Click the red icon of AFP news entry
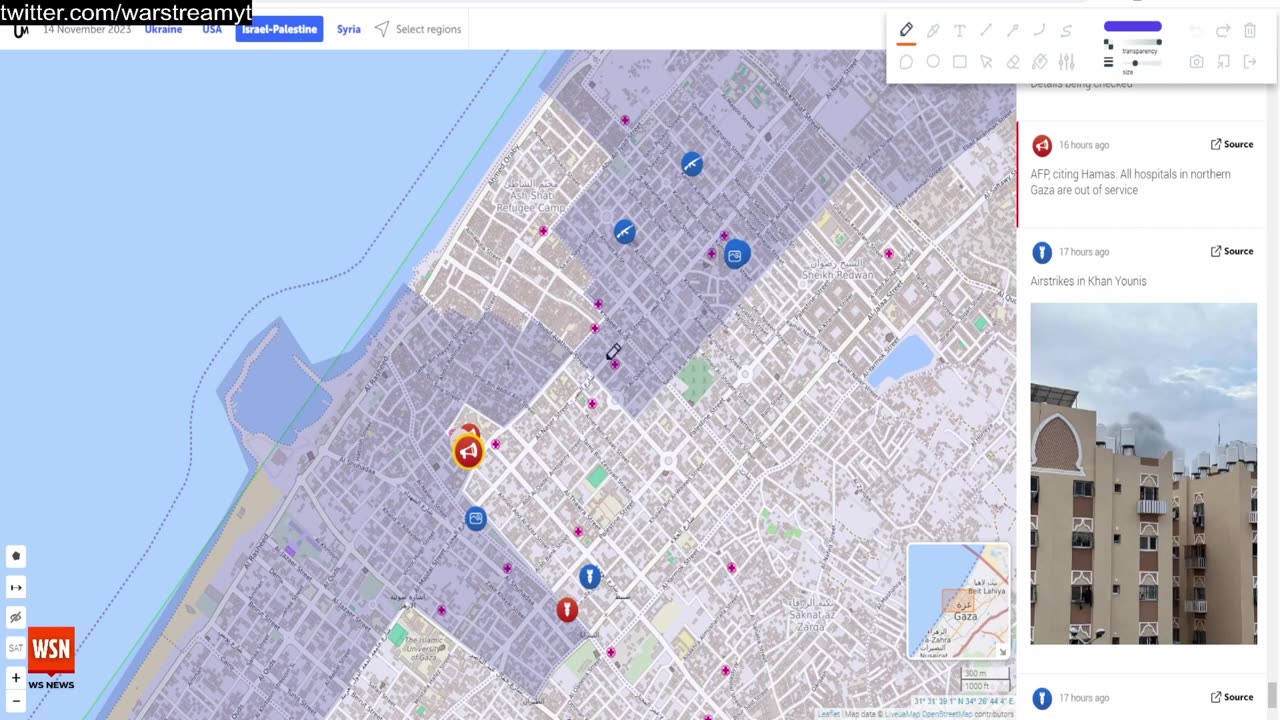Viewport: 1280px width, 720px height. (x=1042, y=145)
